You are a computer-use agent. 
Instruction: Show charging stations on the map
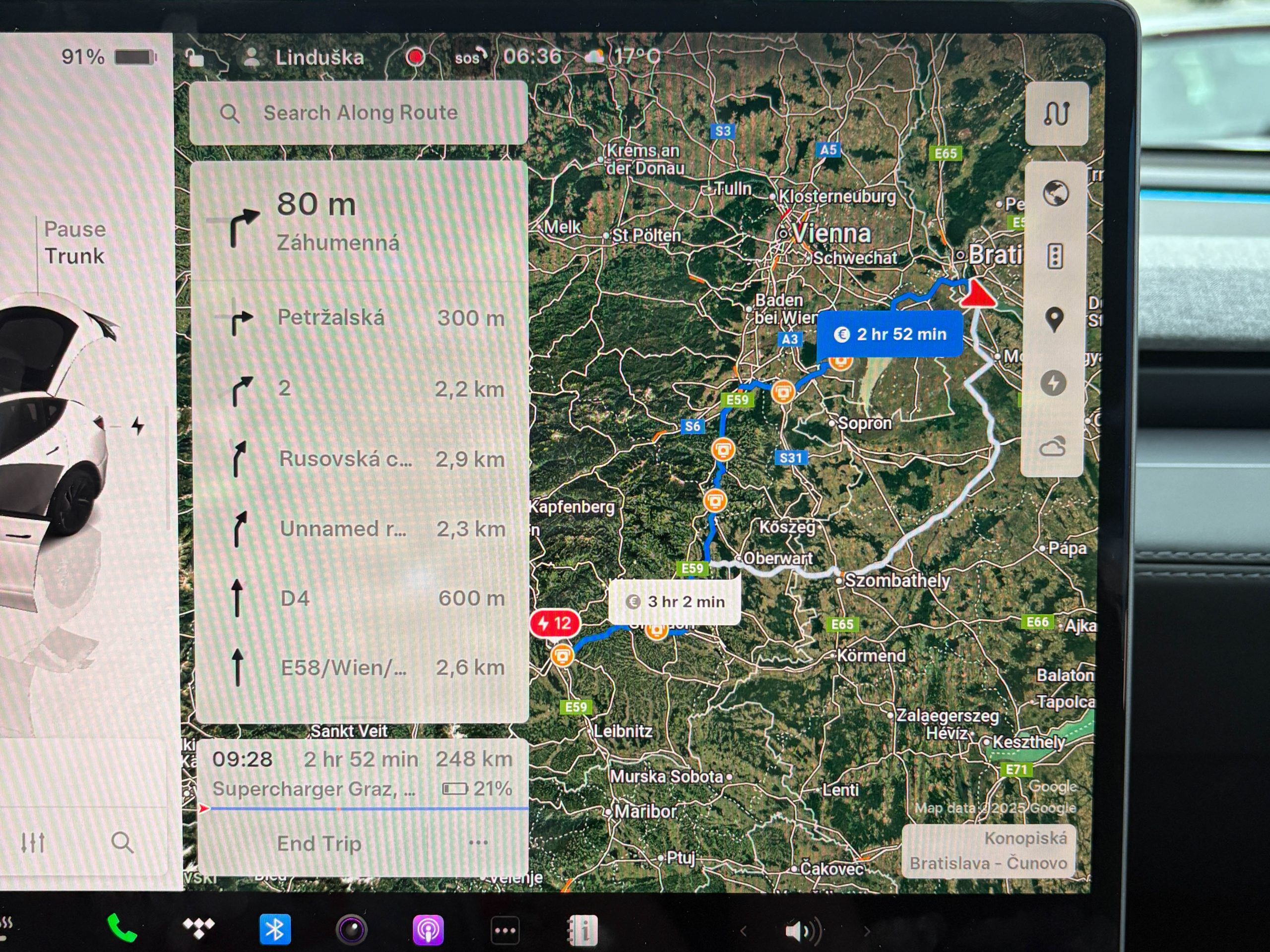(1053, 383)
